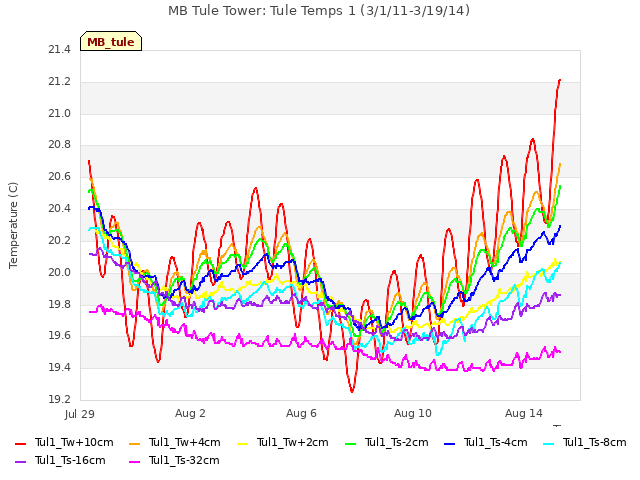Viewport: 640px width, 480px height.
Task: Click the Temperature (C) axis label
Action: point(13,225)
